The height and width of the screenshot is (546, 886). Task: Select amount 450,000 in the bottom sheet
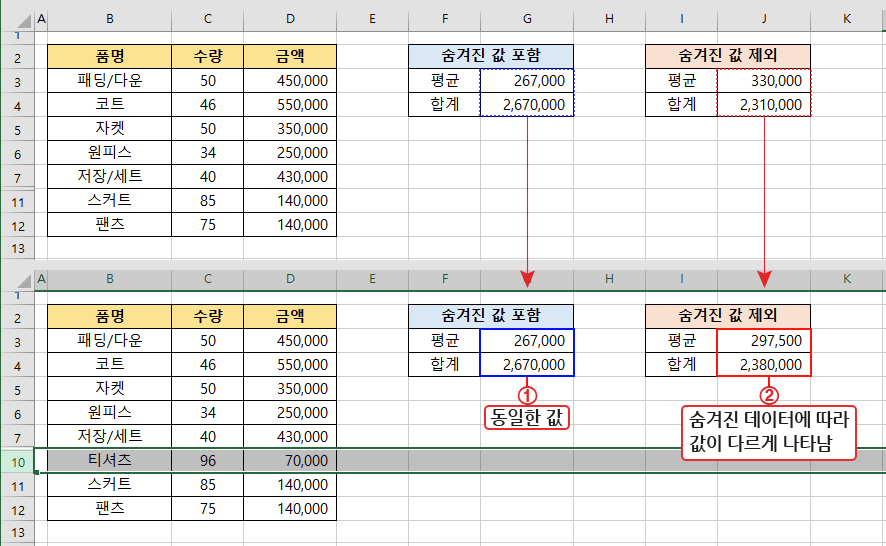click(290, 341)
